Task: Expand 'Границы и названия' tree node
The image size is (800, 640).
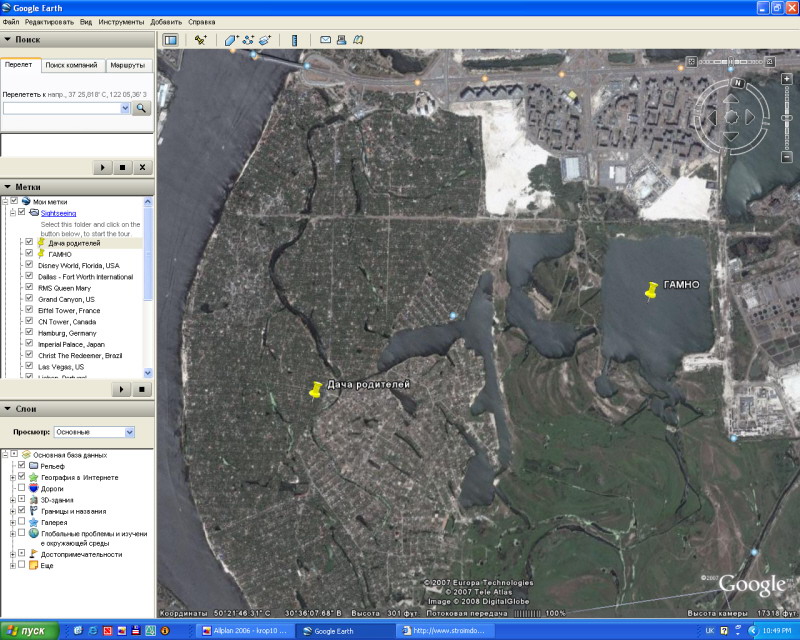Action: tap(13, 511)
